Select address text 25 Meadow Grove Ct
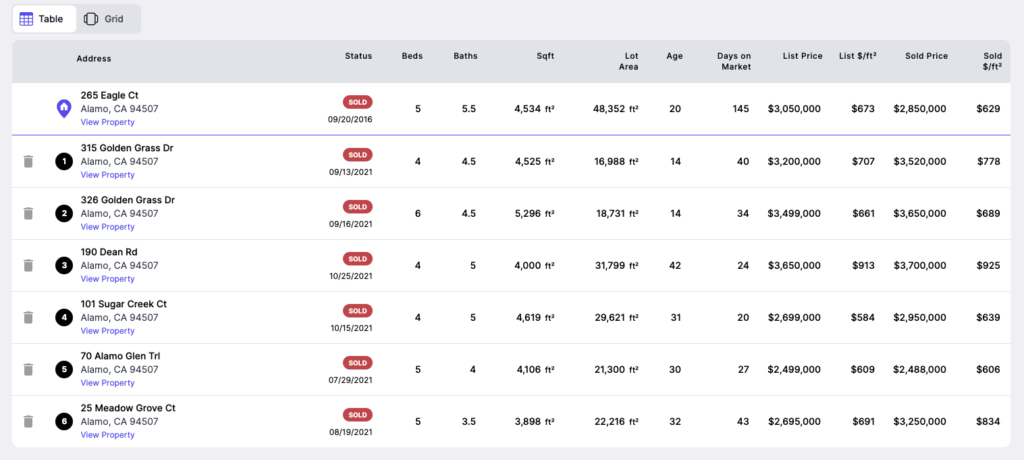 point(128,408)
